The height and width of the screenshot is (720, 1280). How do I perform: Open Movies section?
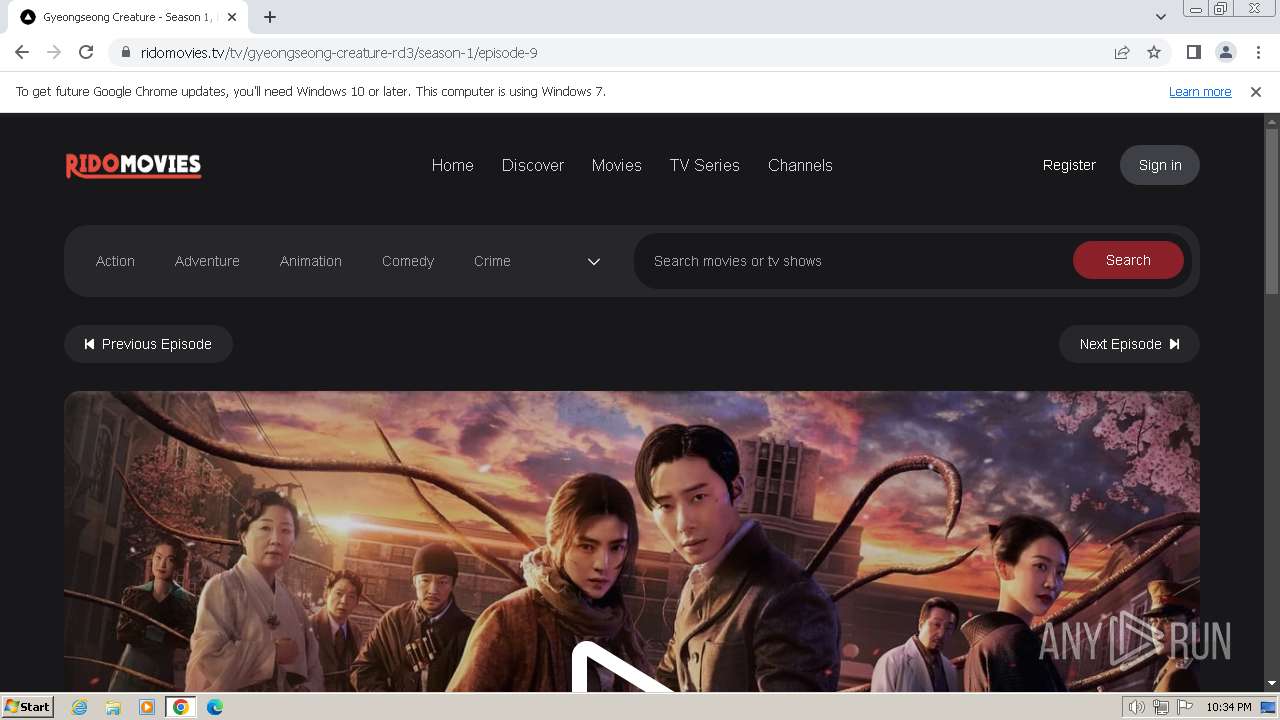617,165
